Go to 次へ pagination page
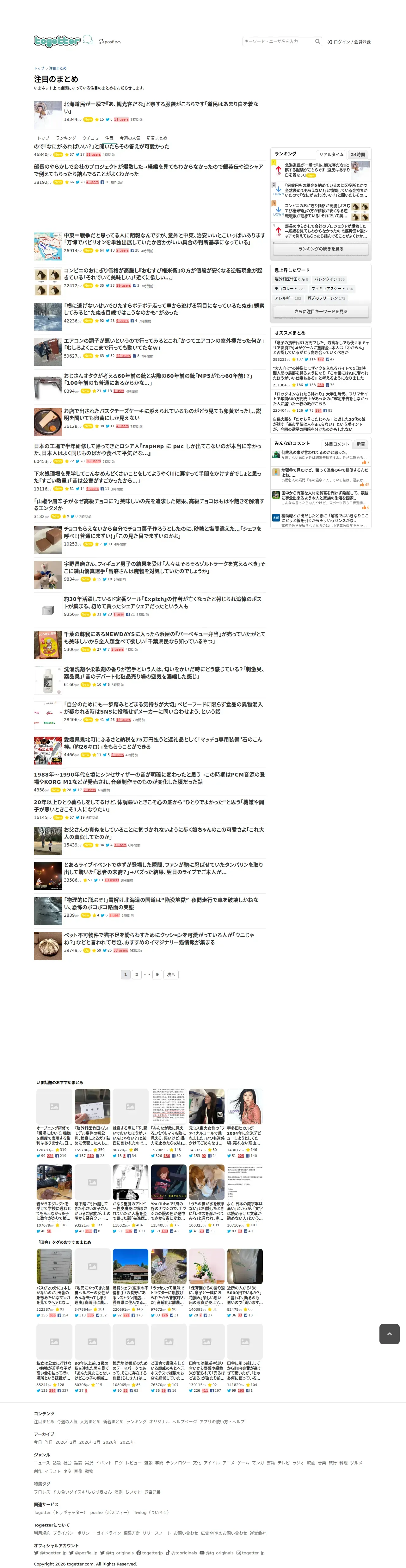 171,975
